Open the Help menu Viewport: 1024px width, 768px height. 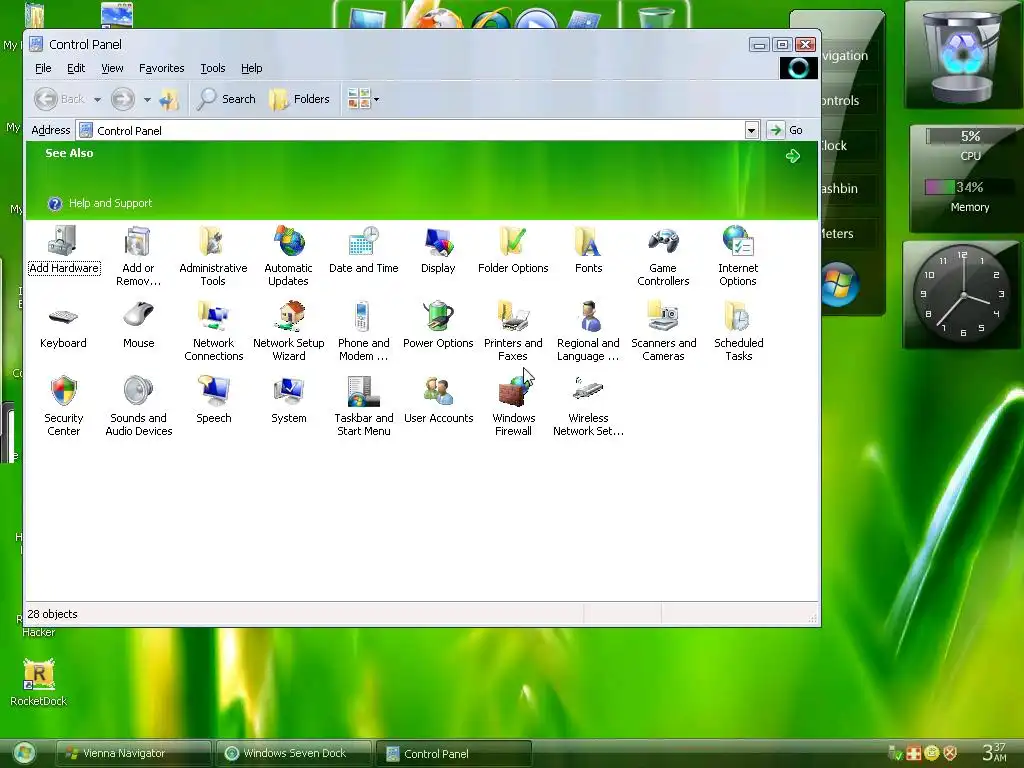(x=251, y=68)
